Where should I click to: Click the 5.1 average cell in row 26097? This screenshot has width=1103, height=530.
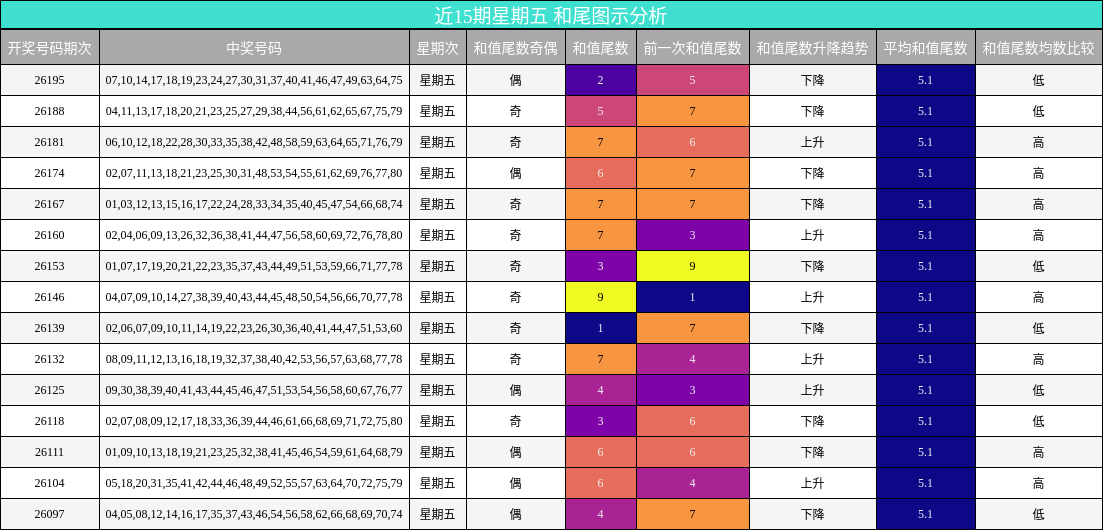pyautogui.click(x=926, y=514)
